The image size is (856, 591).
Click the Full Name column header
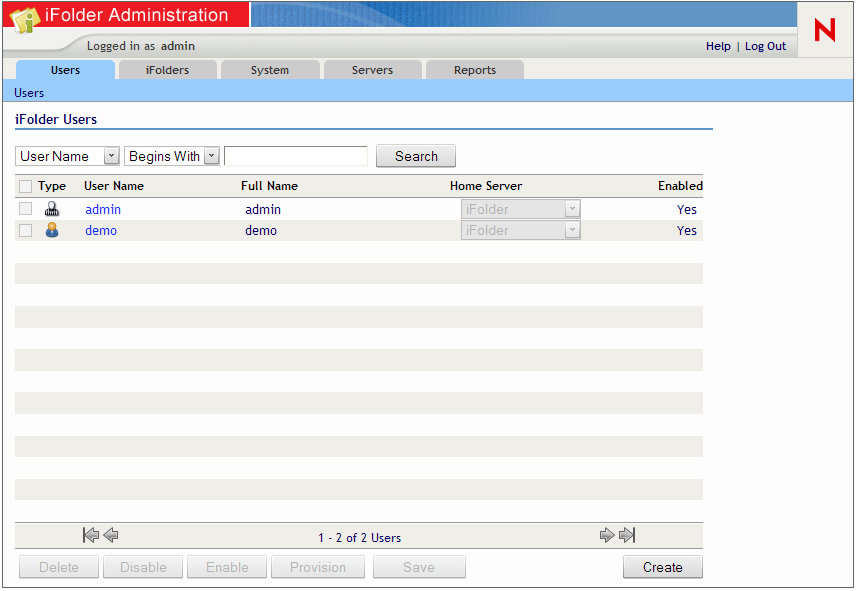(x=270, y=186)
